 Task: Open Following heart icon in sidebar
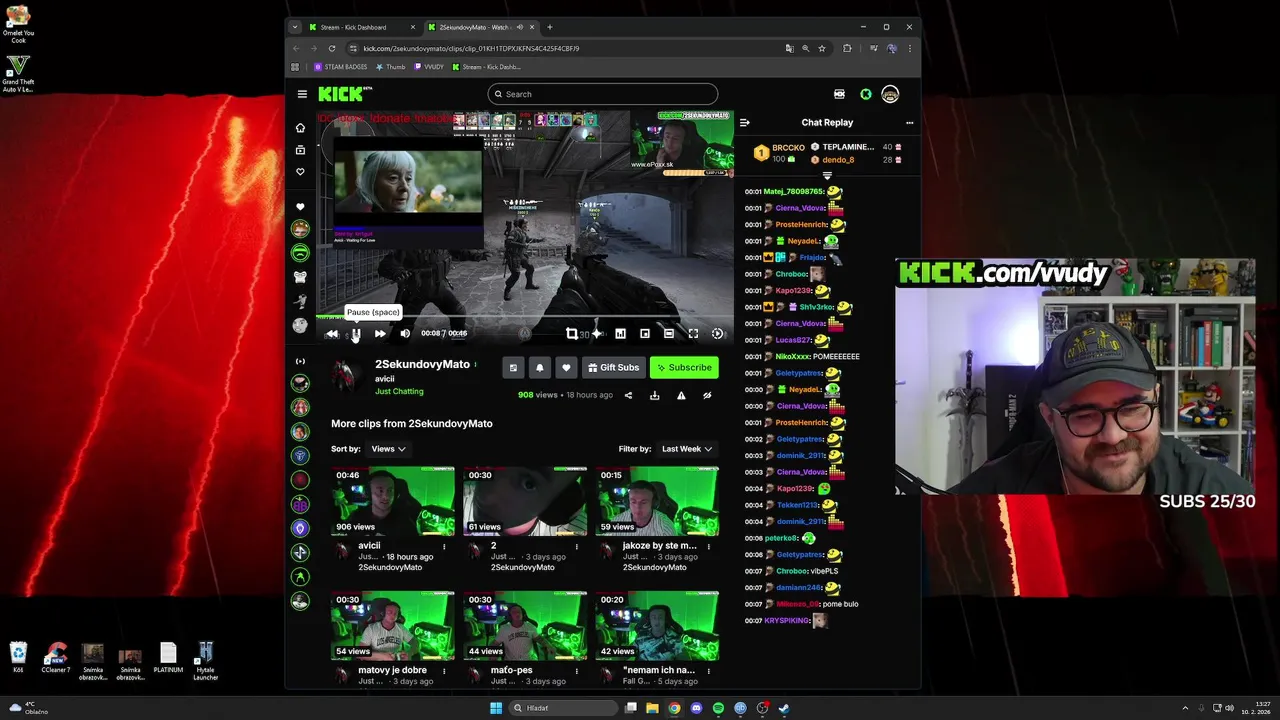[300, 172]
